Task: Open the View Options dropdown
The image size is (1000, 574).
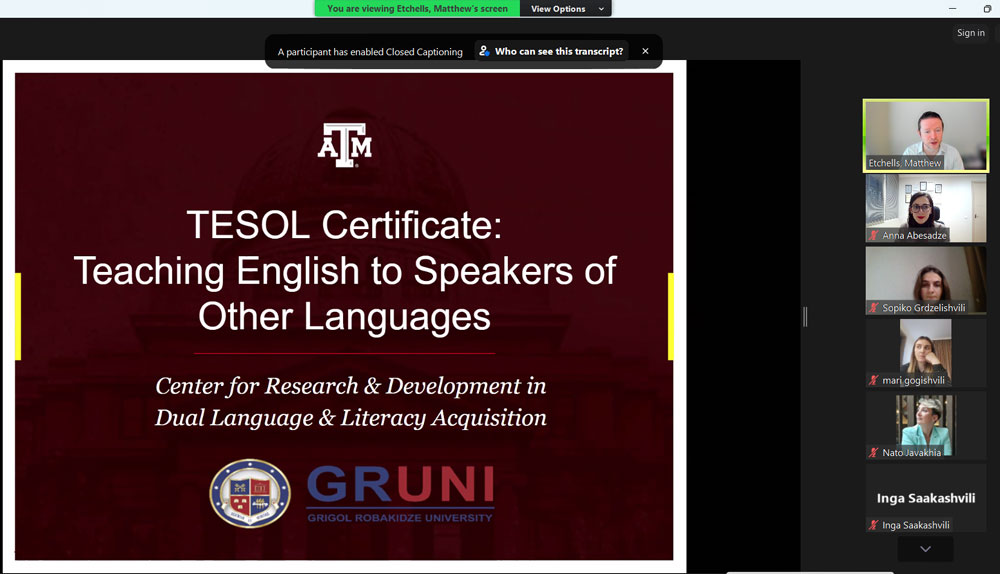Action: (x=558, y=9)
